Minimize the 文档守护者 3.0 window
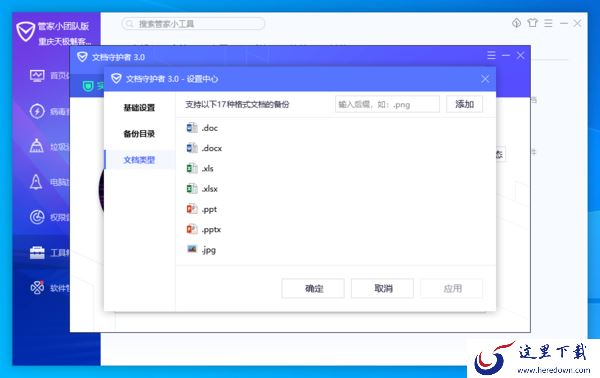 [506, 55]
